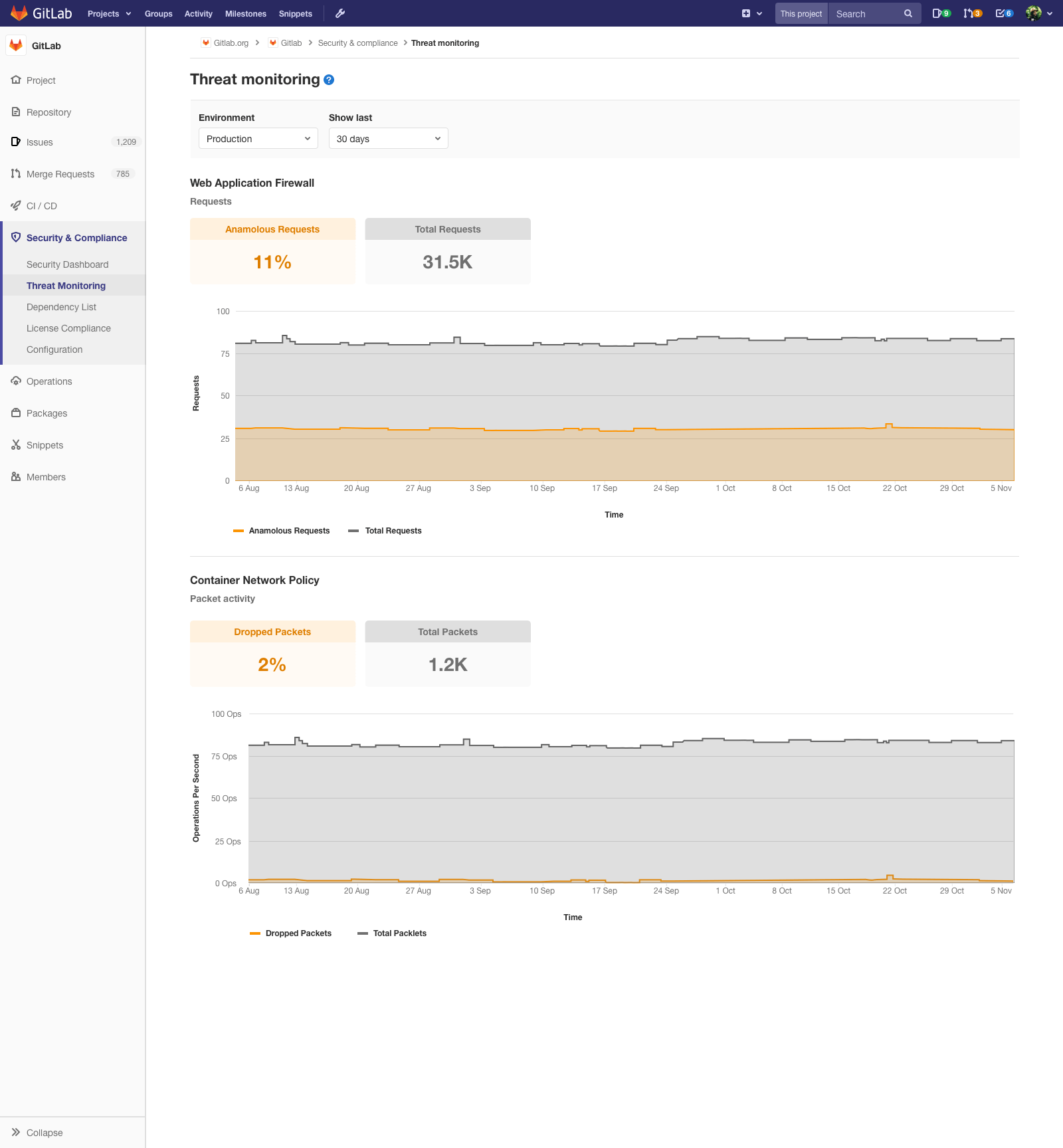Open the Operations section in the sidebar

pos(48,381)
